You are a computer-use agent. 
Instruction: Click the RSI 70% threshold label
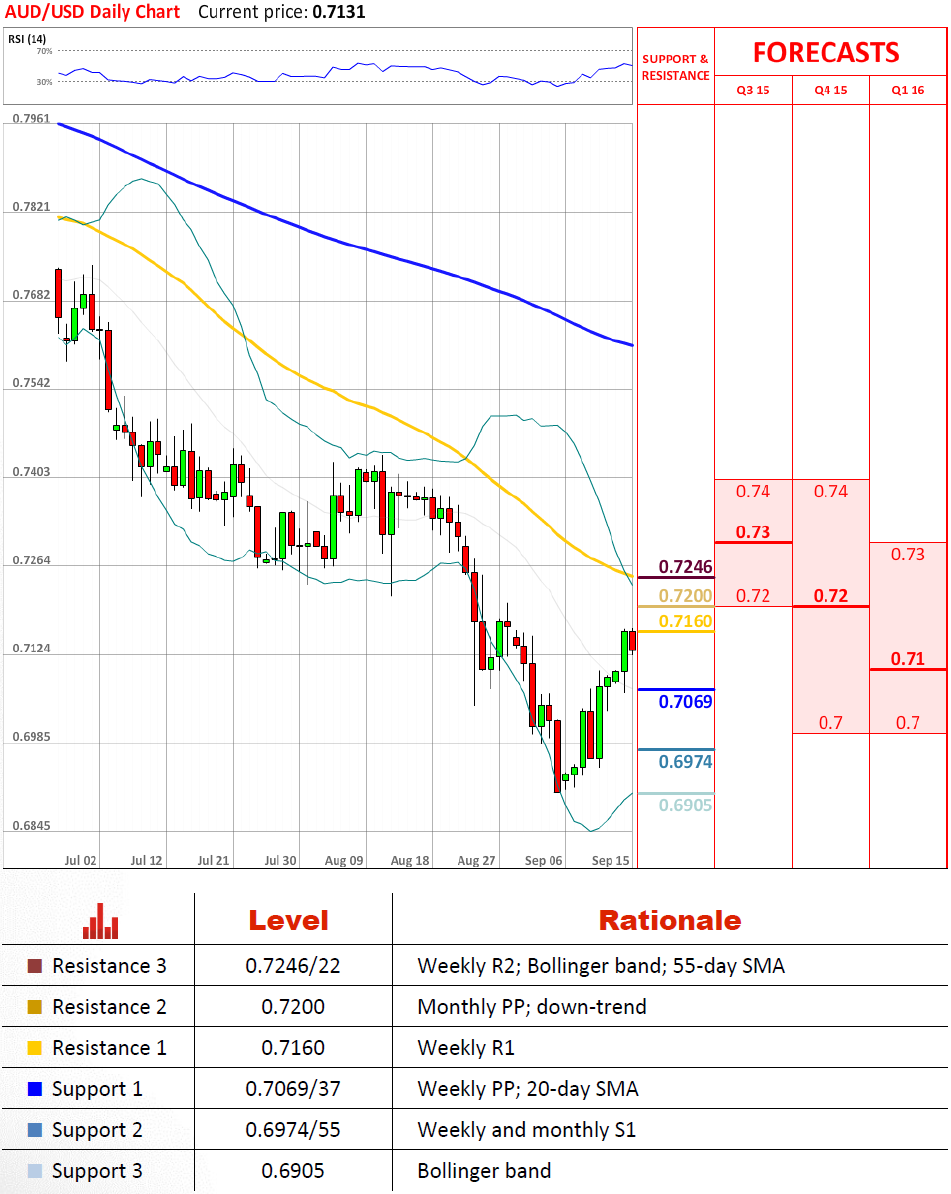pos(44,52)
